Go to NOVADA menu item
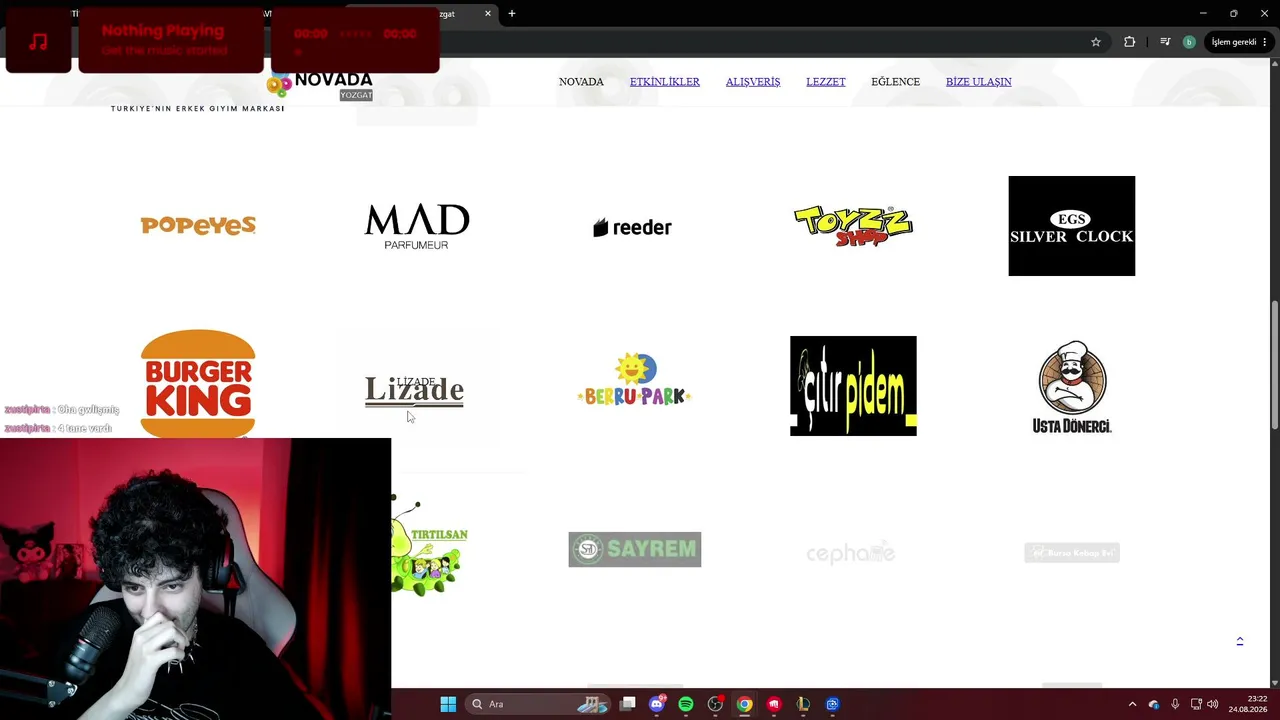Screen dimensions: 1280x720 click(x=581, y=82)
